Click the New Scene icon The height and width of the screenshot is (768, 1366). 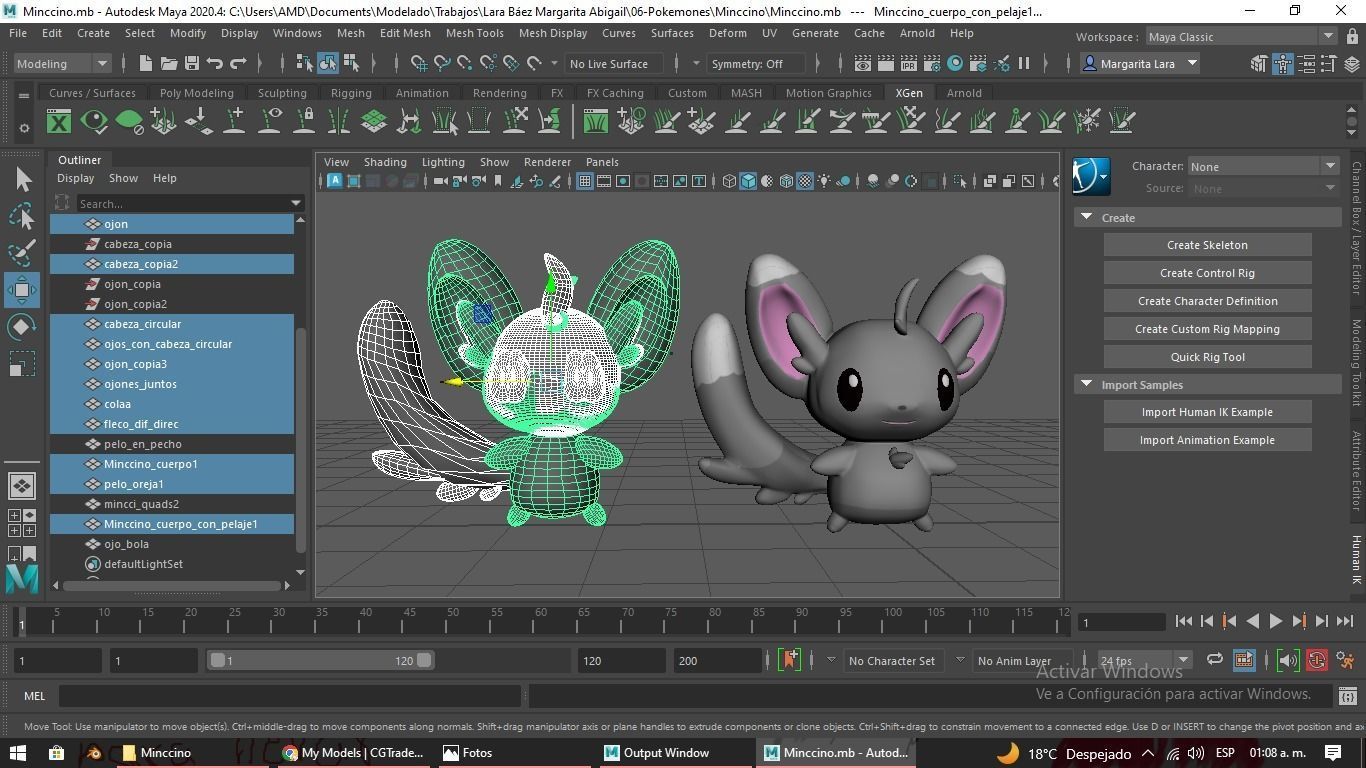click(146, 63)
